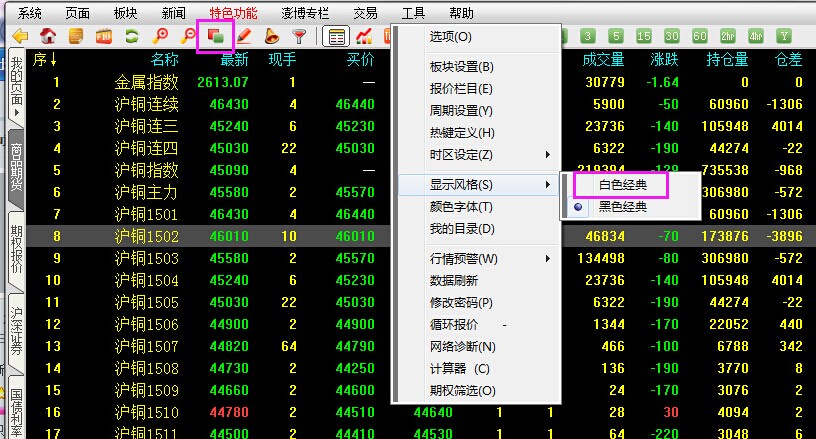This screenshot has width=816, height=439.
Task: Click the red pencil drawing icon
Action: point(243,36)
